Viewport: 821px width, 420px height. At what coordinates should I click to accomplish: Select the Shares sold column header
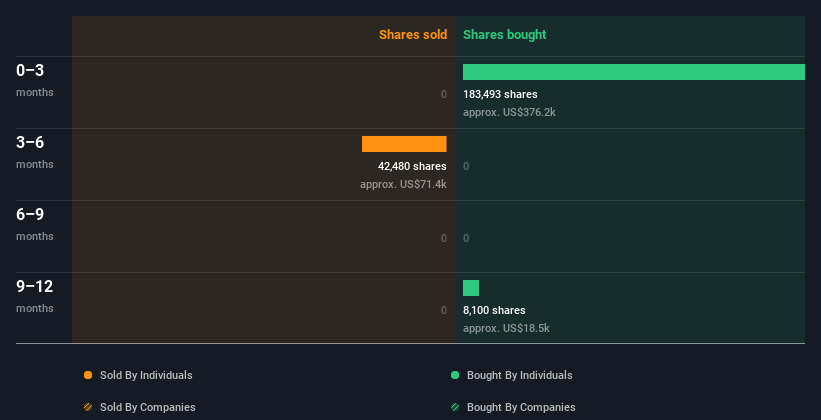tap(412, 35)
